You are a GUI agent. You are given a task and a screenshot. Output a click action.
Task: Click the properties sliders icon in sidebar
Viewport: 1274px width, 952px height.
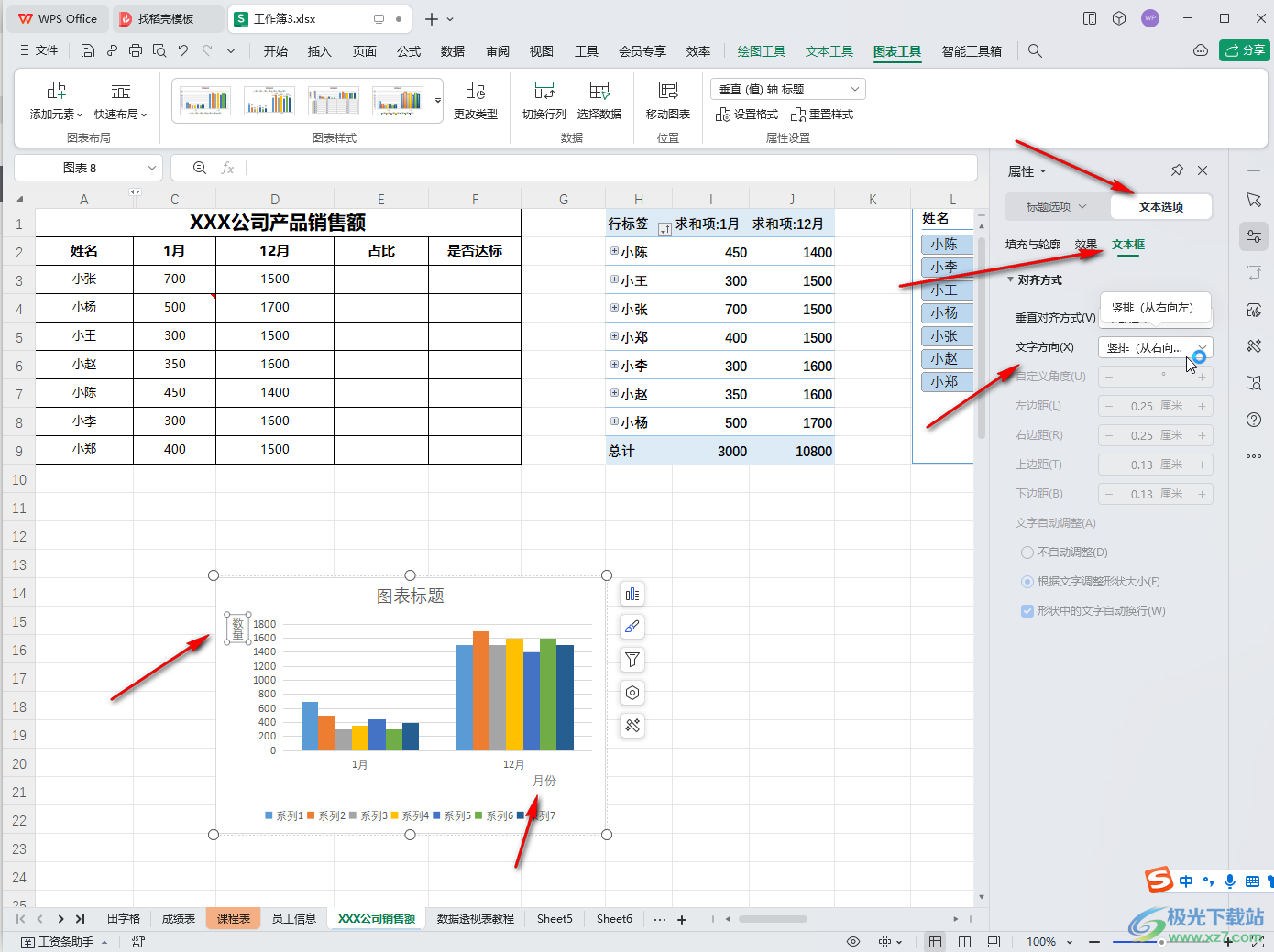[1254, 236]
